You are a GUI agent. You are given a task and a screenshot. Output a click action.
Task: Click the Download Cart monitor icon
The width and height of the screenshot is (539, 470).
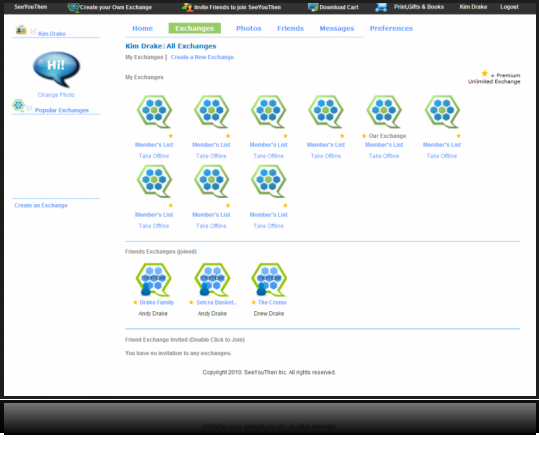point(312,7)
